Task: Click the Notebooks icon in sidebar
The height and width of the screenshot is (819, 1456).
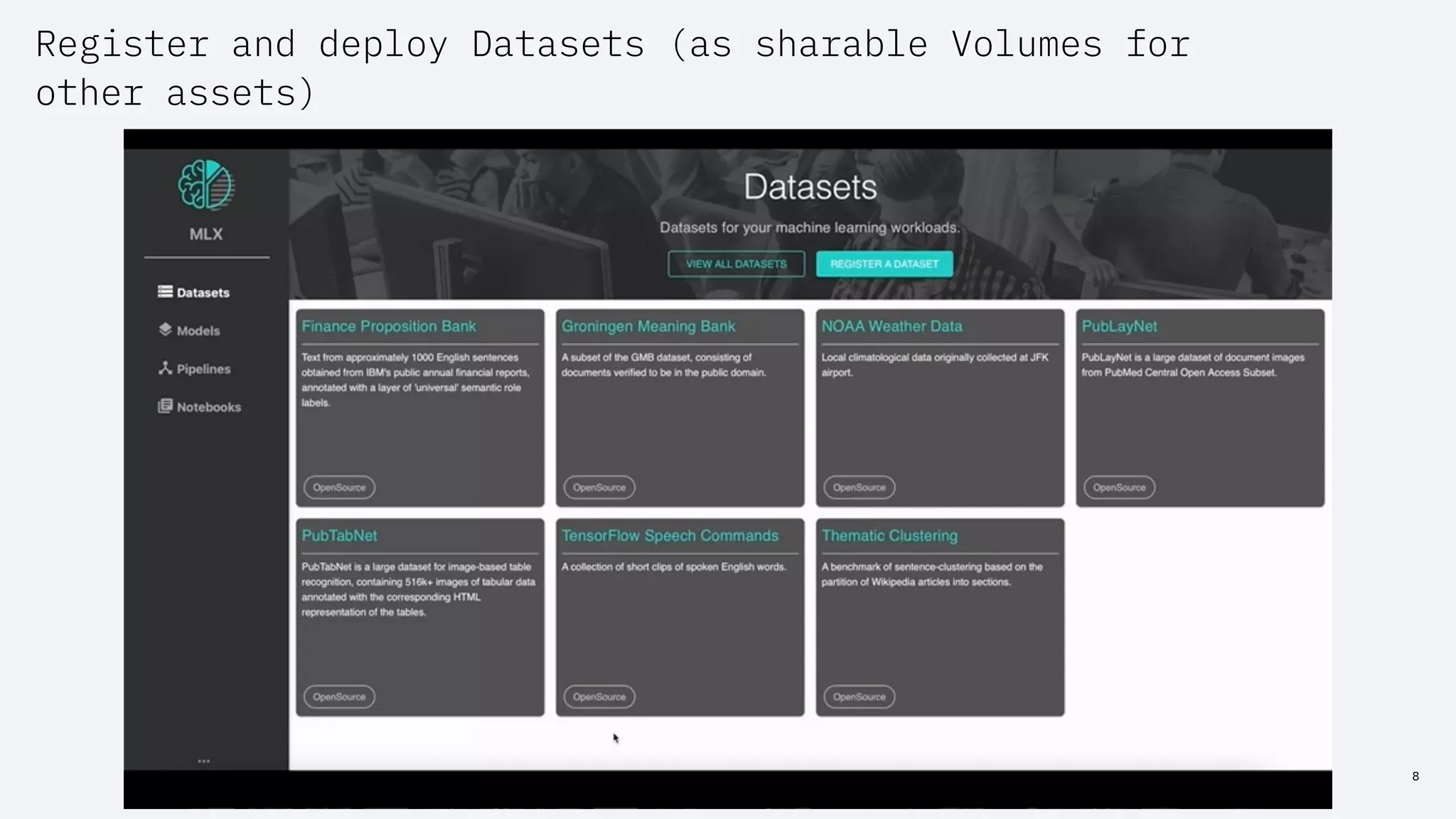Action: [165, 406]
